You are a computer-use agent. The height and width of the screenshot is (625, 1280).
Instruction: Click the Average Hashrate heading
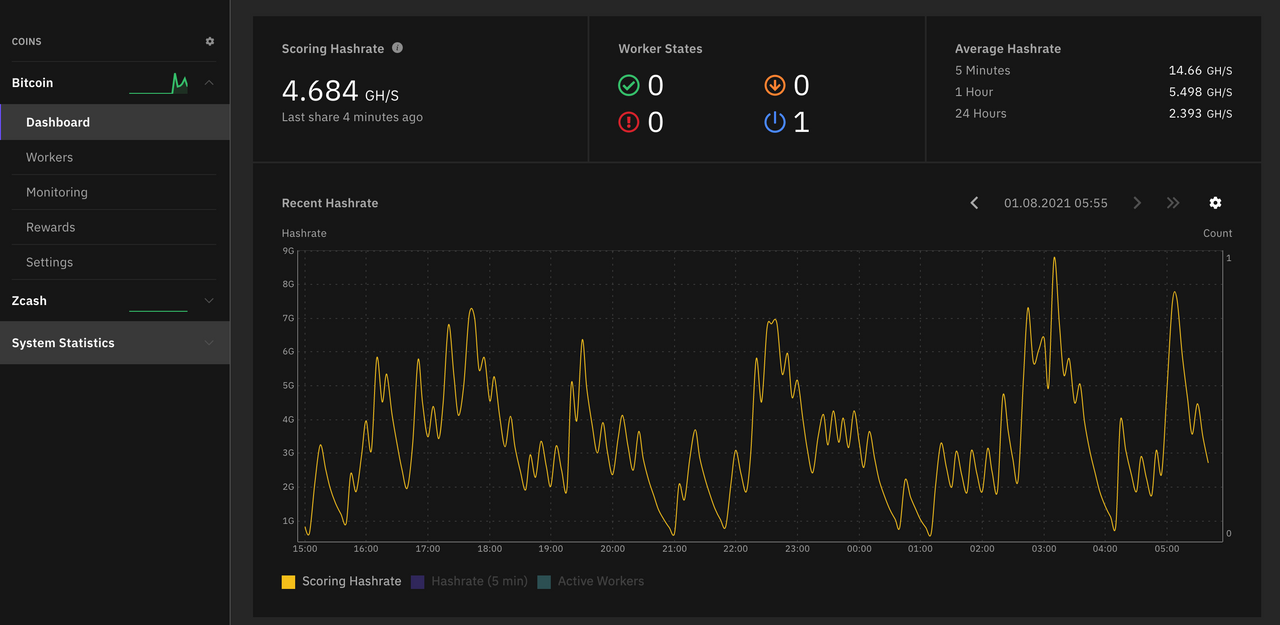tap(1008, 49)
